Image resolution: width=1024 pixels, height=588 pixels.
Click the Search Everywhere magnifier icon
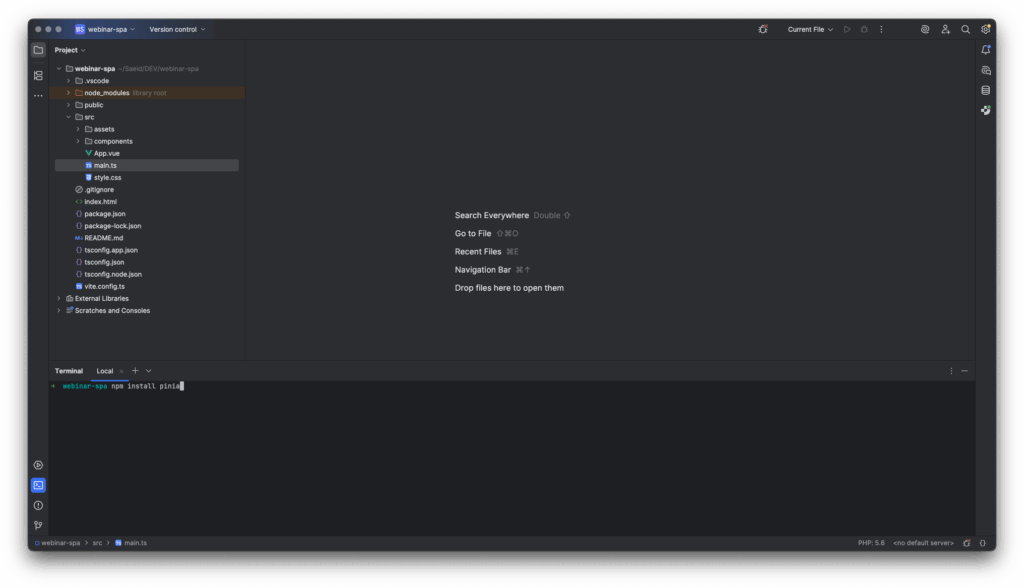[x=965, y=29]
